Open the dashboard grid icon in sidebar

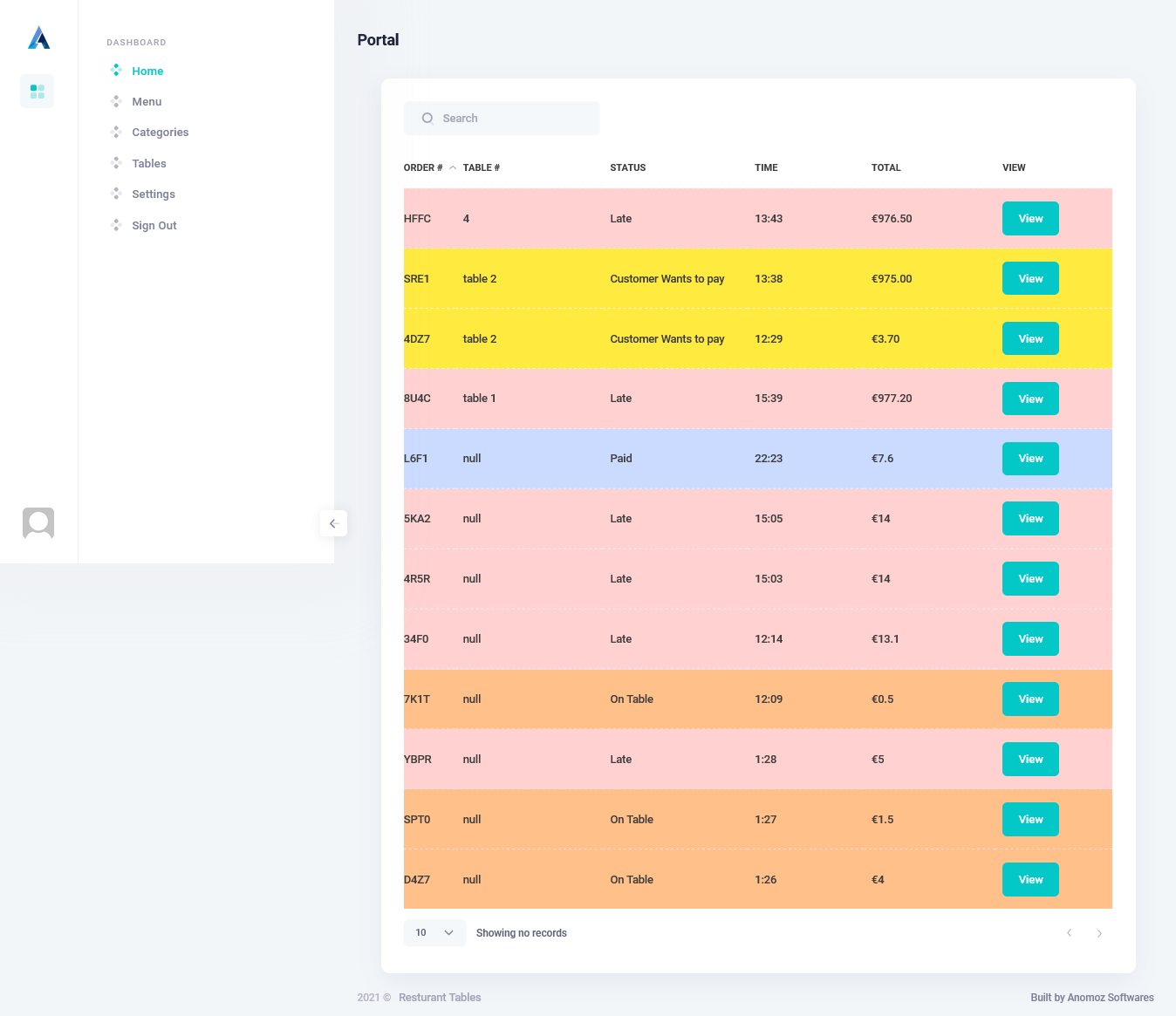(38, 92)
